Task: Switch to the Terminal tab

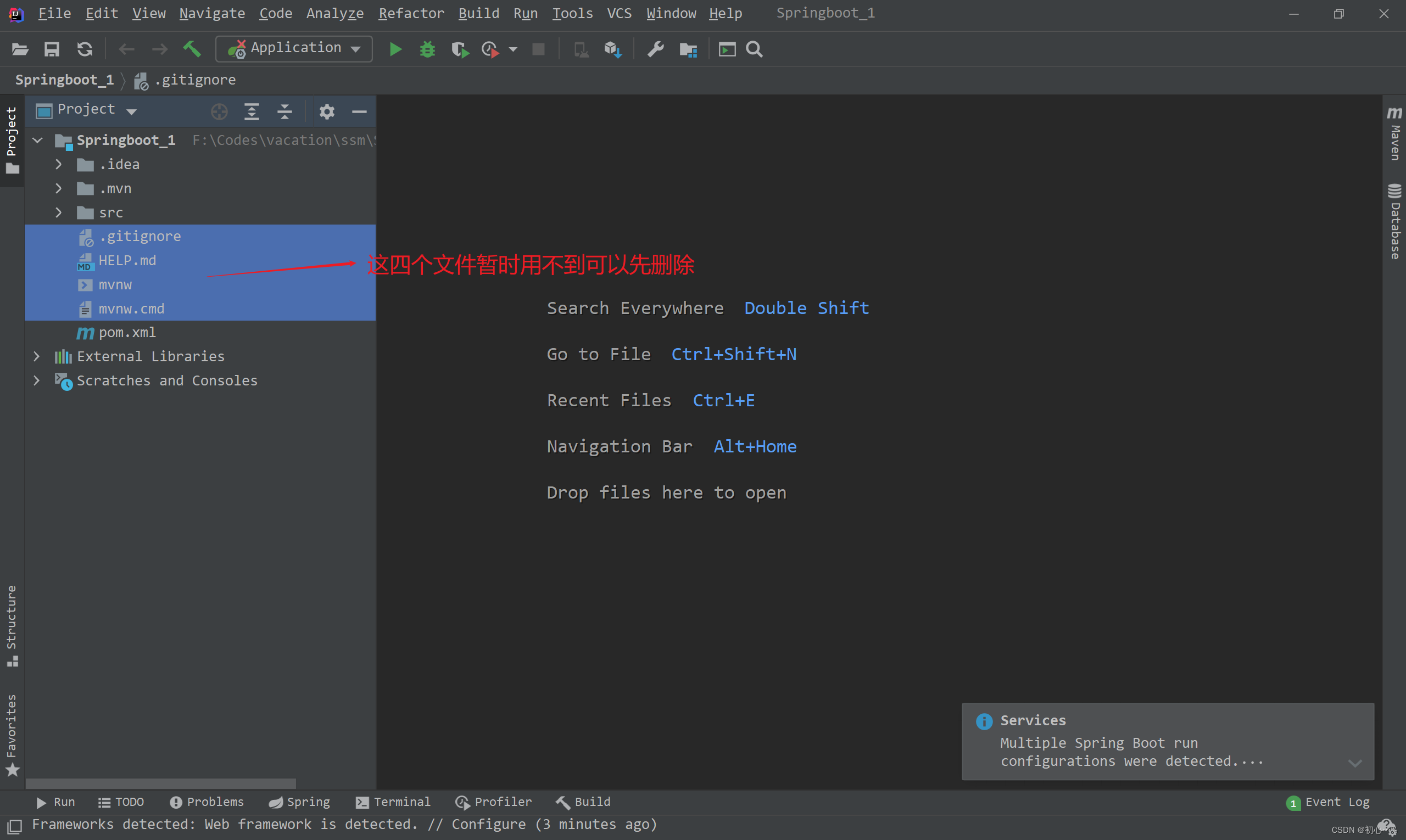Action: point(393,802)
